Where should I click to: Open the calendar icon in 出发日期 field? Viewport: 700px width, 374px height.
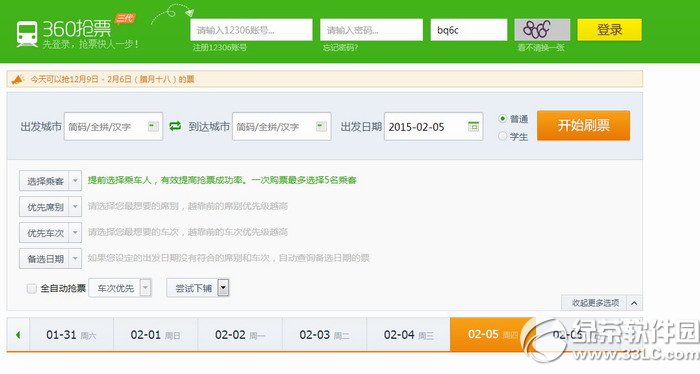point(473,127)
